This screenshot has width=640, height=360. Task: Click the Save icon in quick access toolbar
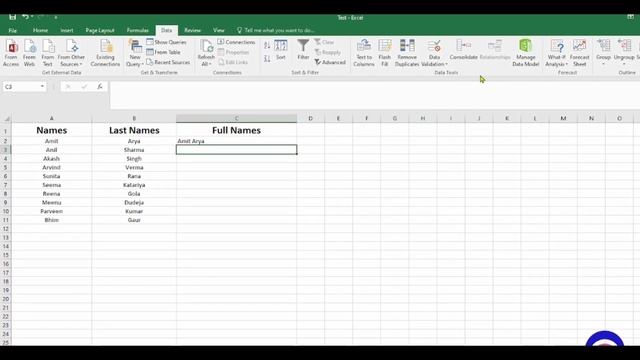13,17
